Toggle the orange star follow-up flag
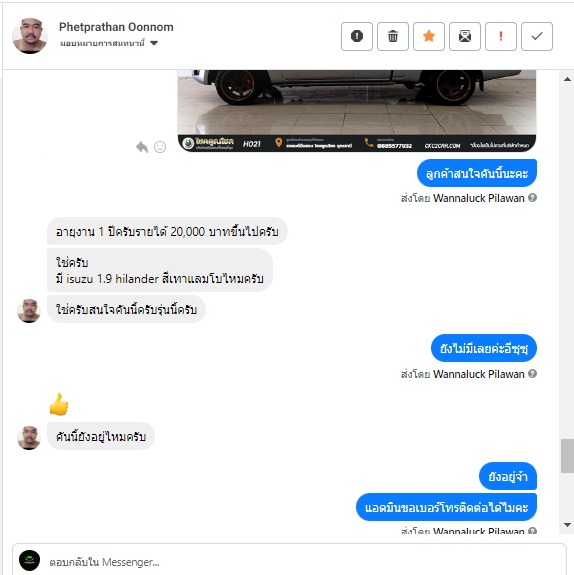 428,36
